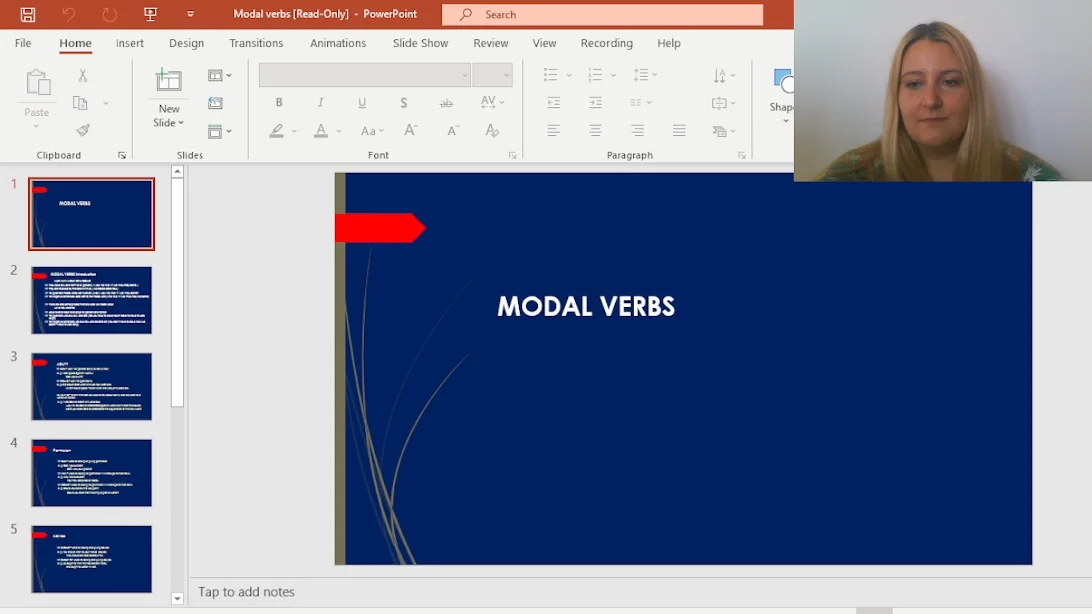Switch to the Design tab

point(187,43)
